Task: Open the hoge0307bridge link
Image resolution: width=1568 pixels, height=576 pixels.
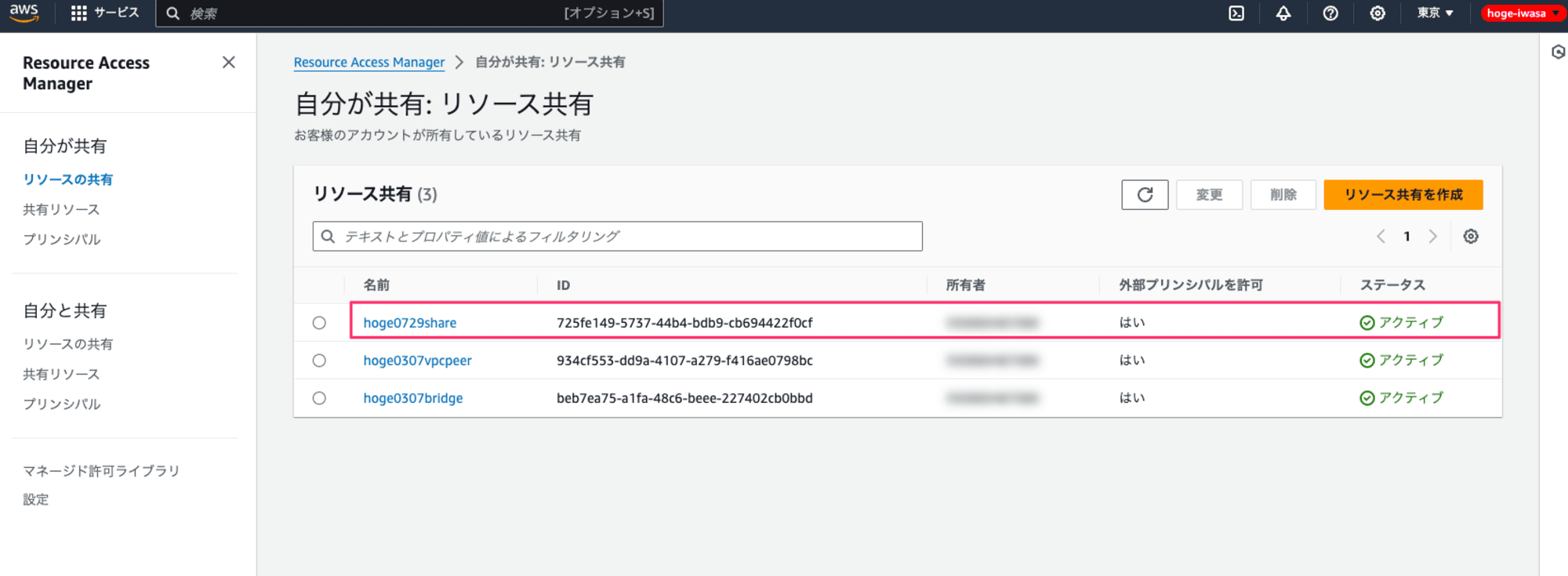Action: pos(413,397)
